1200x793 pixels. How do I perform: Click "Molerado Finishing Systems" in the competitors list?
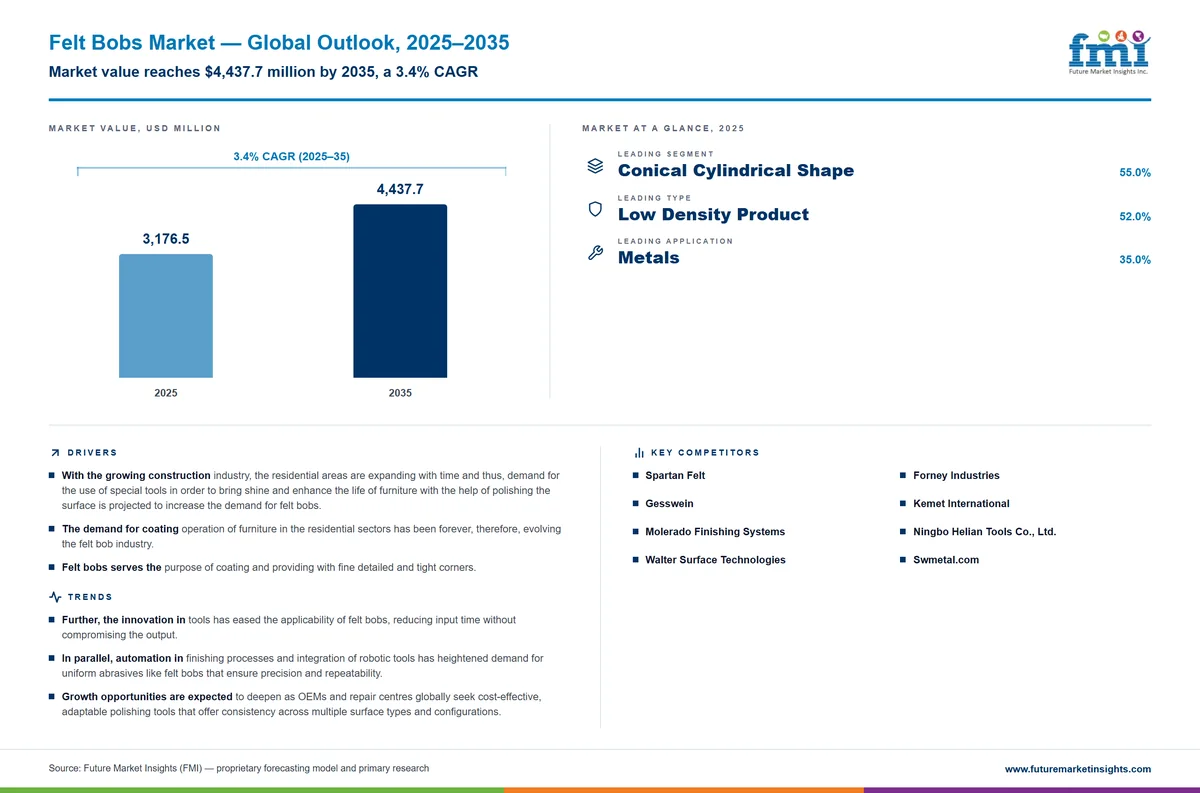[715, 532]
